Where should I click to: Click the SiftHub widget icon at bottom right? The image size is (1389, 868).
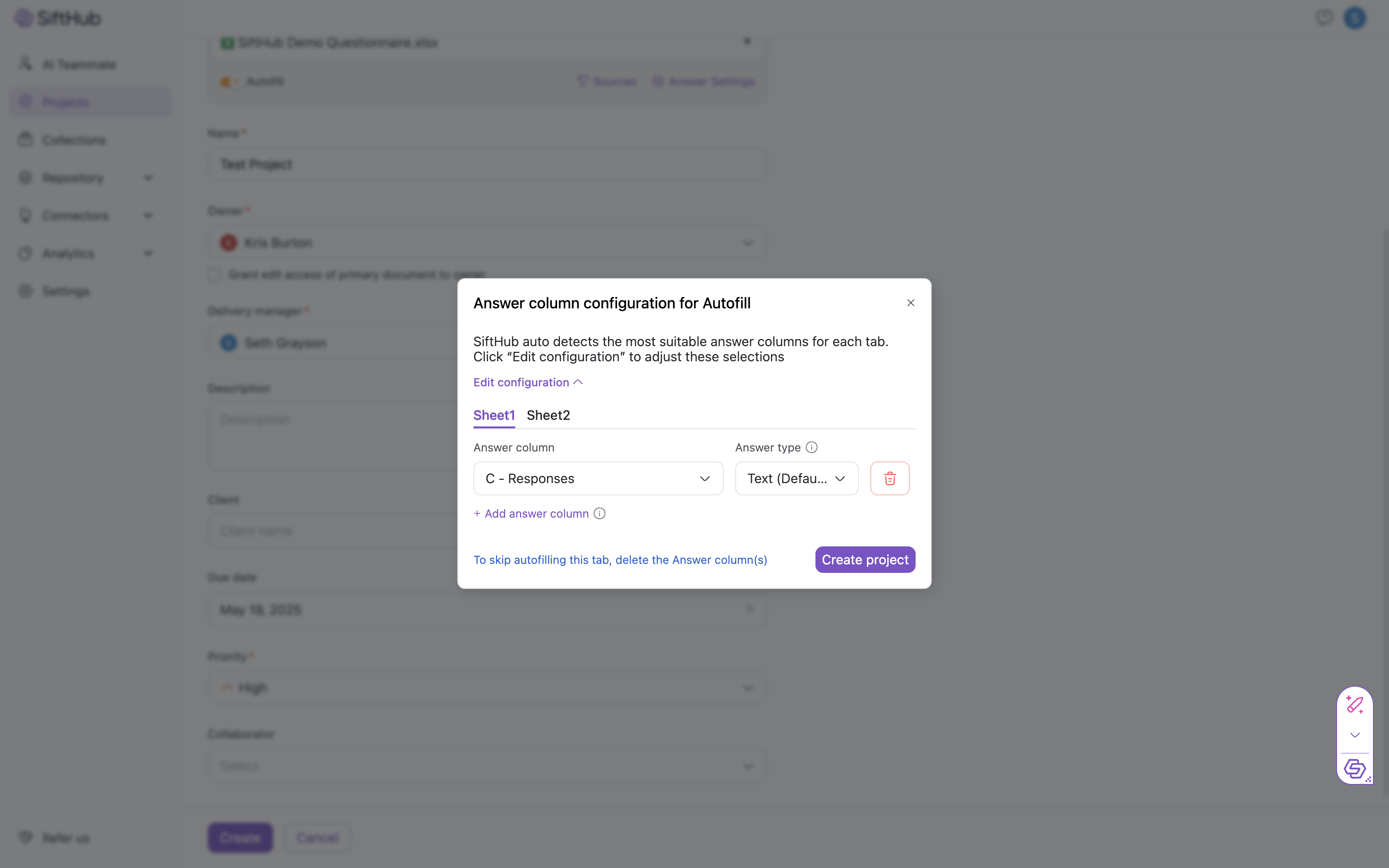click(1355, 768)
